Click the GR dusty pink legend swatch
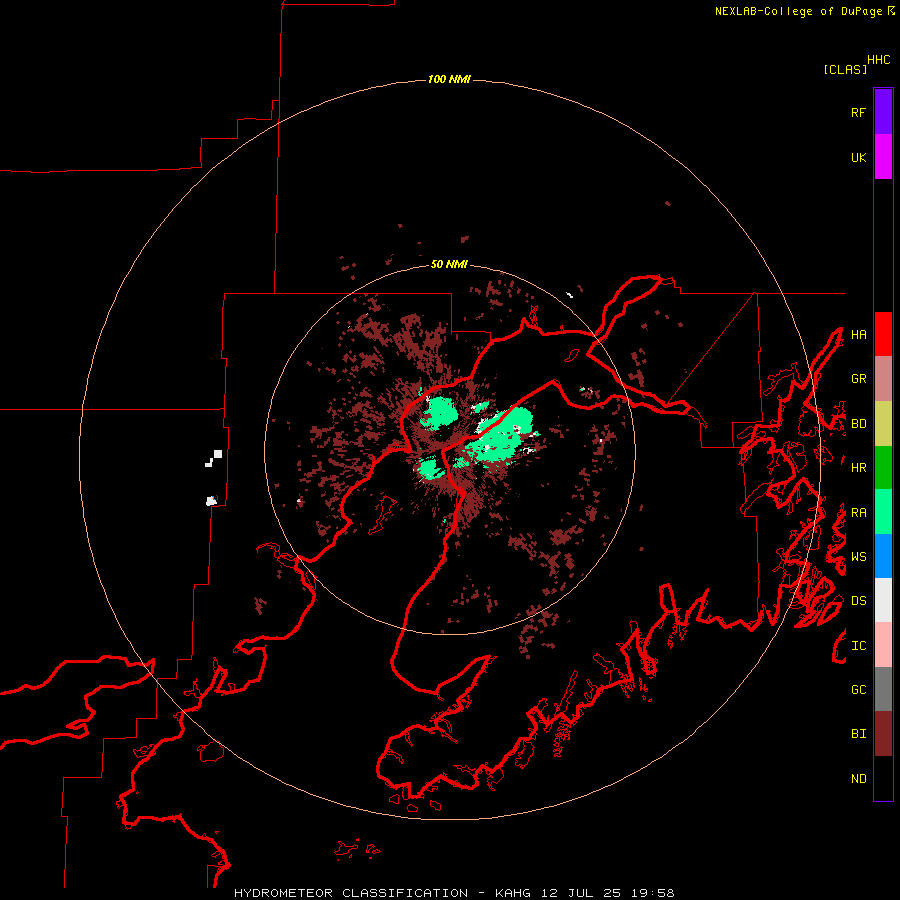 point(883,379)
